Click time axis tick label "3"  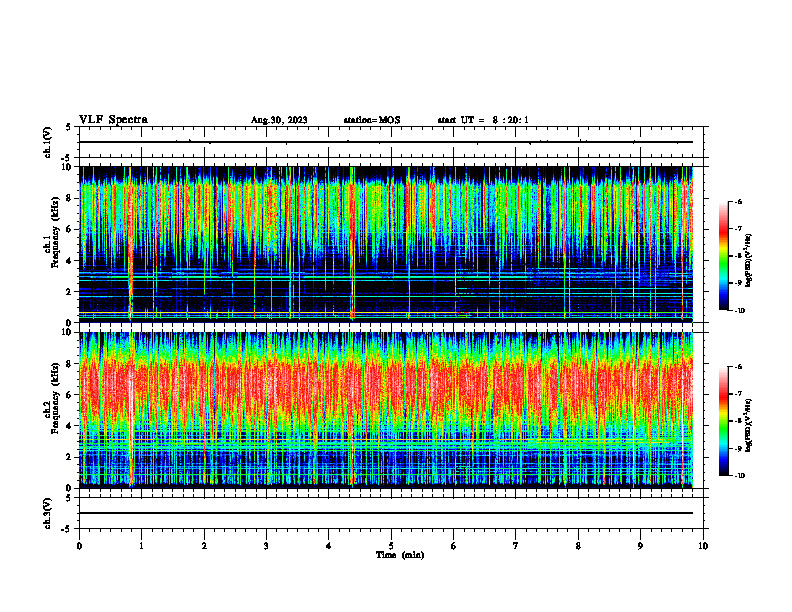coord(266,546)
